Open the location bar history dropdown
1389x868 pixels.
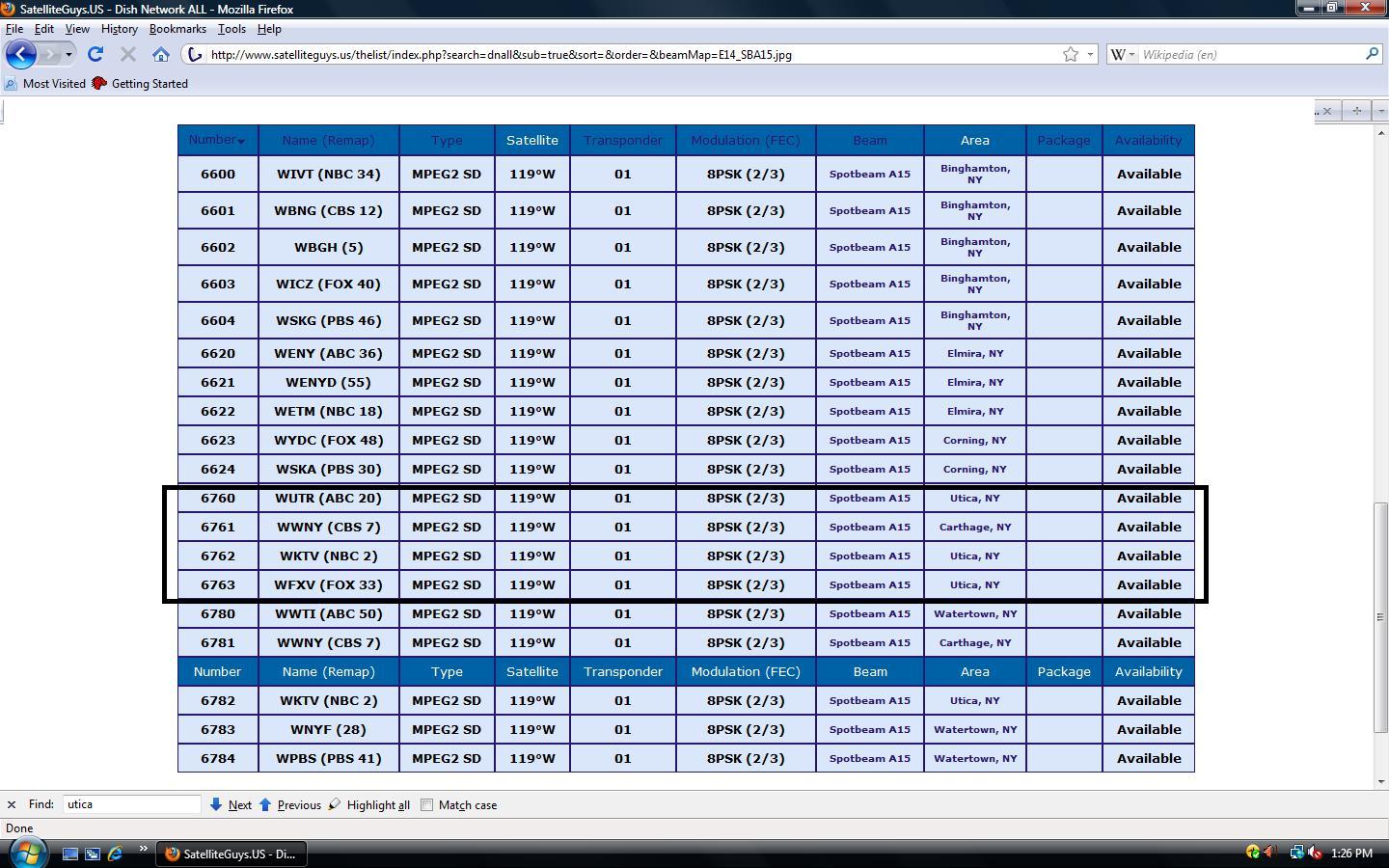tap(1091, 54)
